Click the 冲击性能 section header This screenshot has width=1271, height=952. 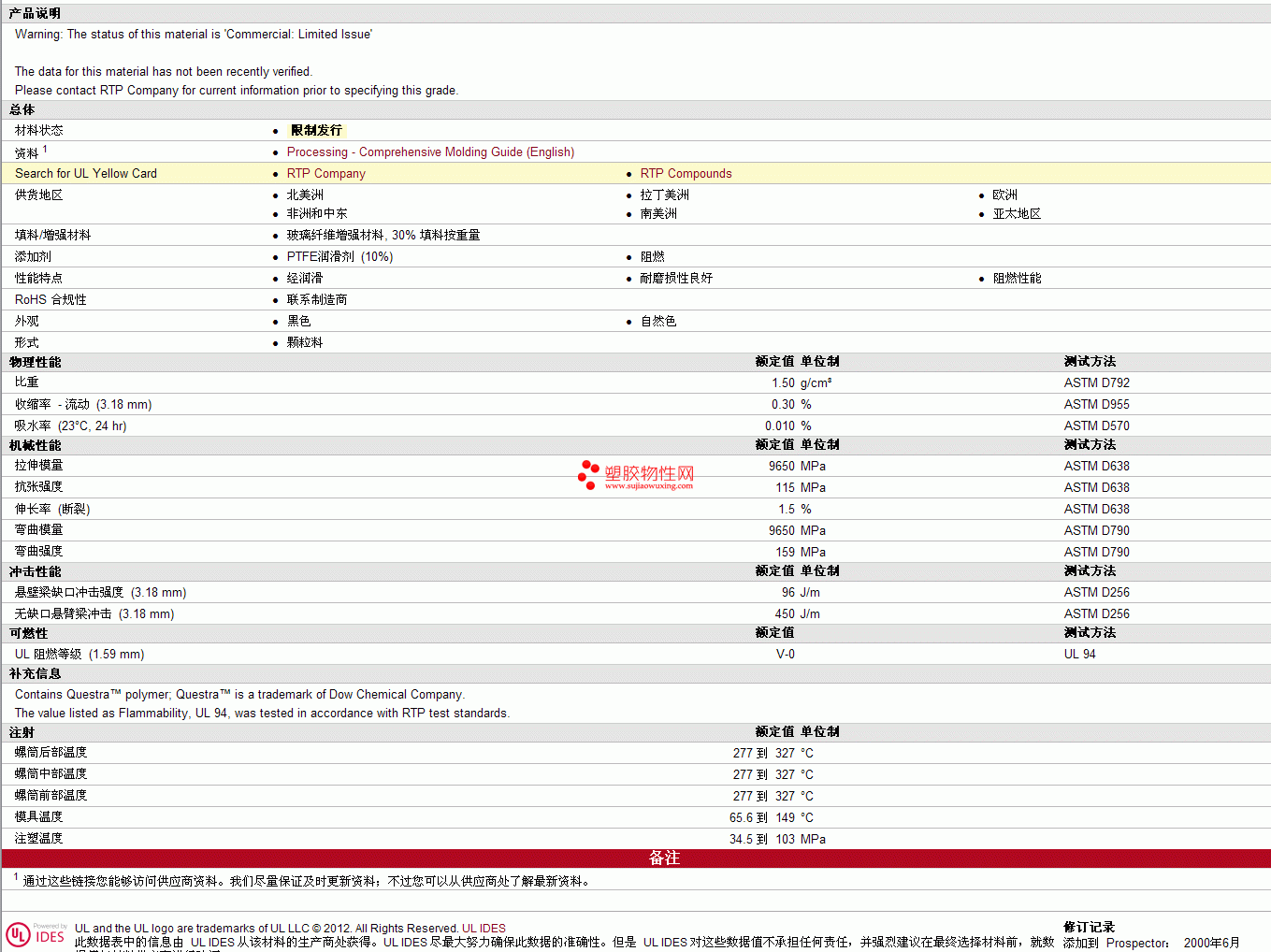point(35,571)
